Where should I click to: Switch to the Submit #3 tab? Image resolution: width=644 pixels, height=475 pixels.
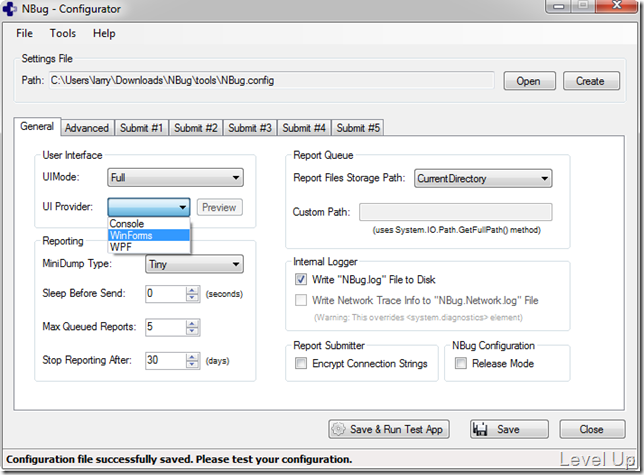pyautogui.click(x=250, y=128)
